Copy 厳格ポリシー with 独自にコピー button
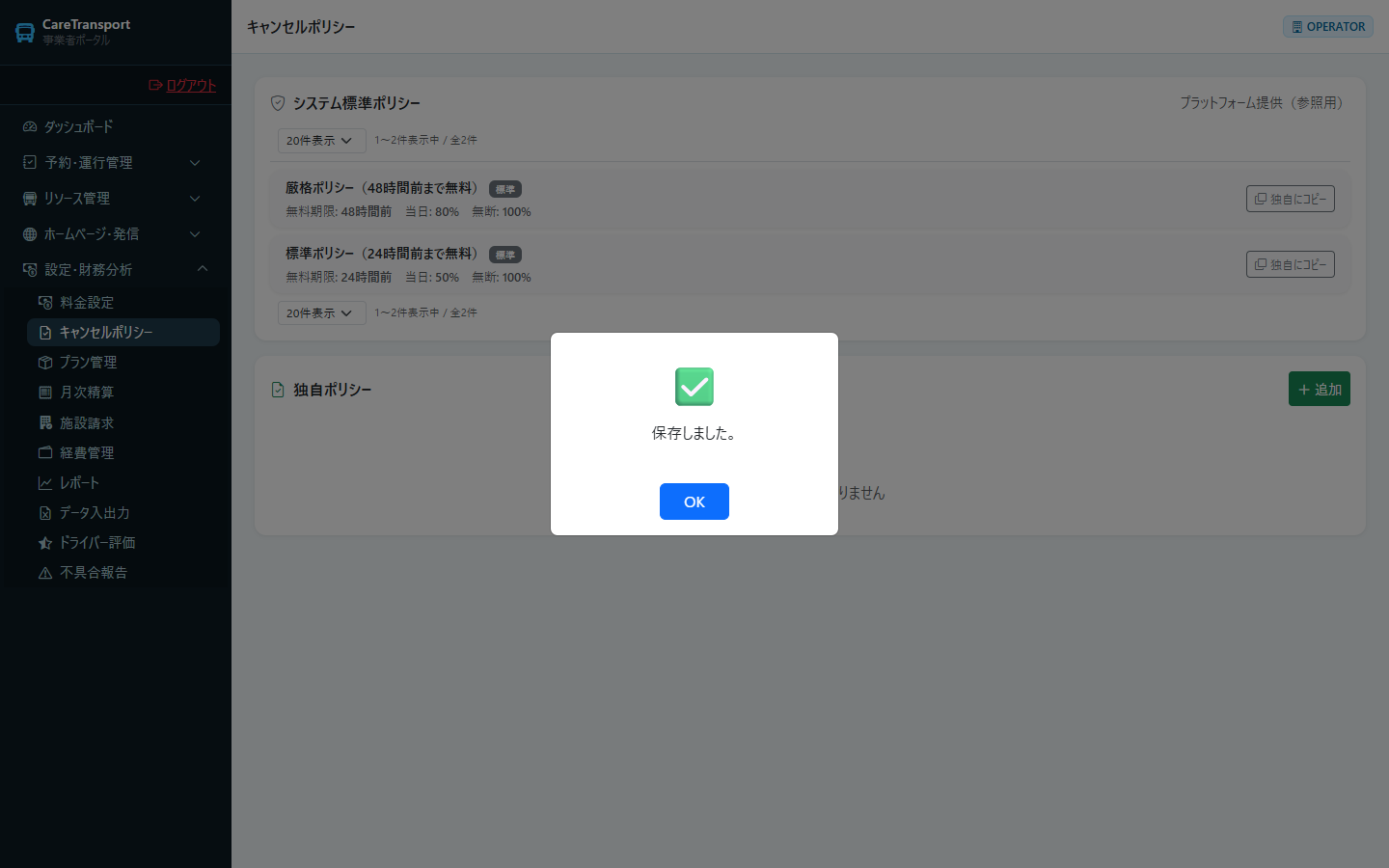The height and width of the screenshot is (868, 1389). [x=1291, y=199]
